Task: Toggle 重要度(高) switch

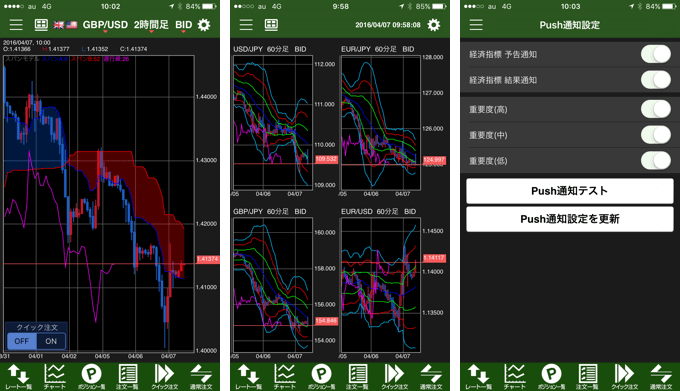Action: (x=656, y=109)
